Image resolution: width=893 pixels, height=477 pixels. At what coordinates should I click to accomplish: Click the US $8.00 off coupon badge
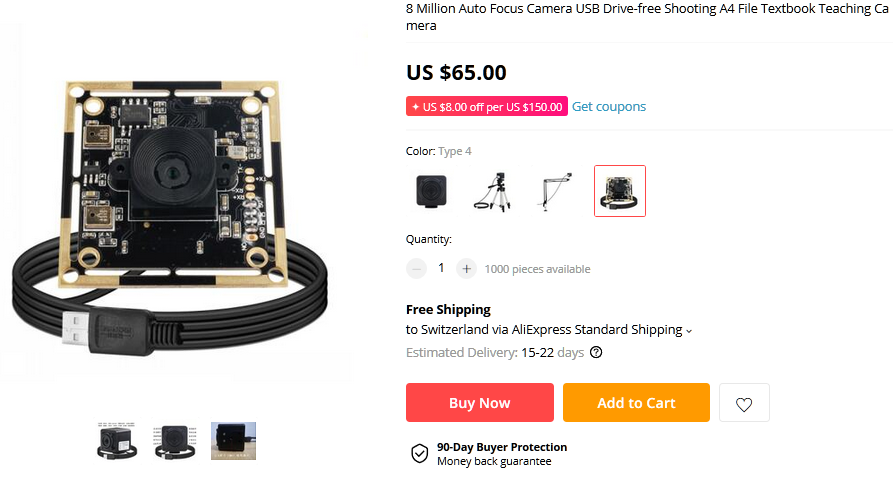click(x=487, y=107)
